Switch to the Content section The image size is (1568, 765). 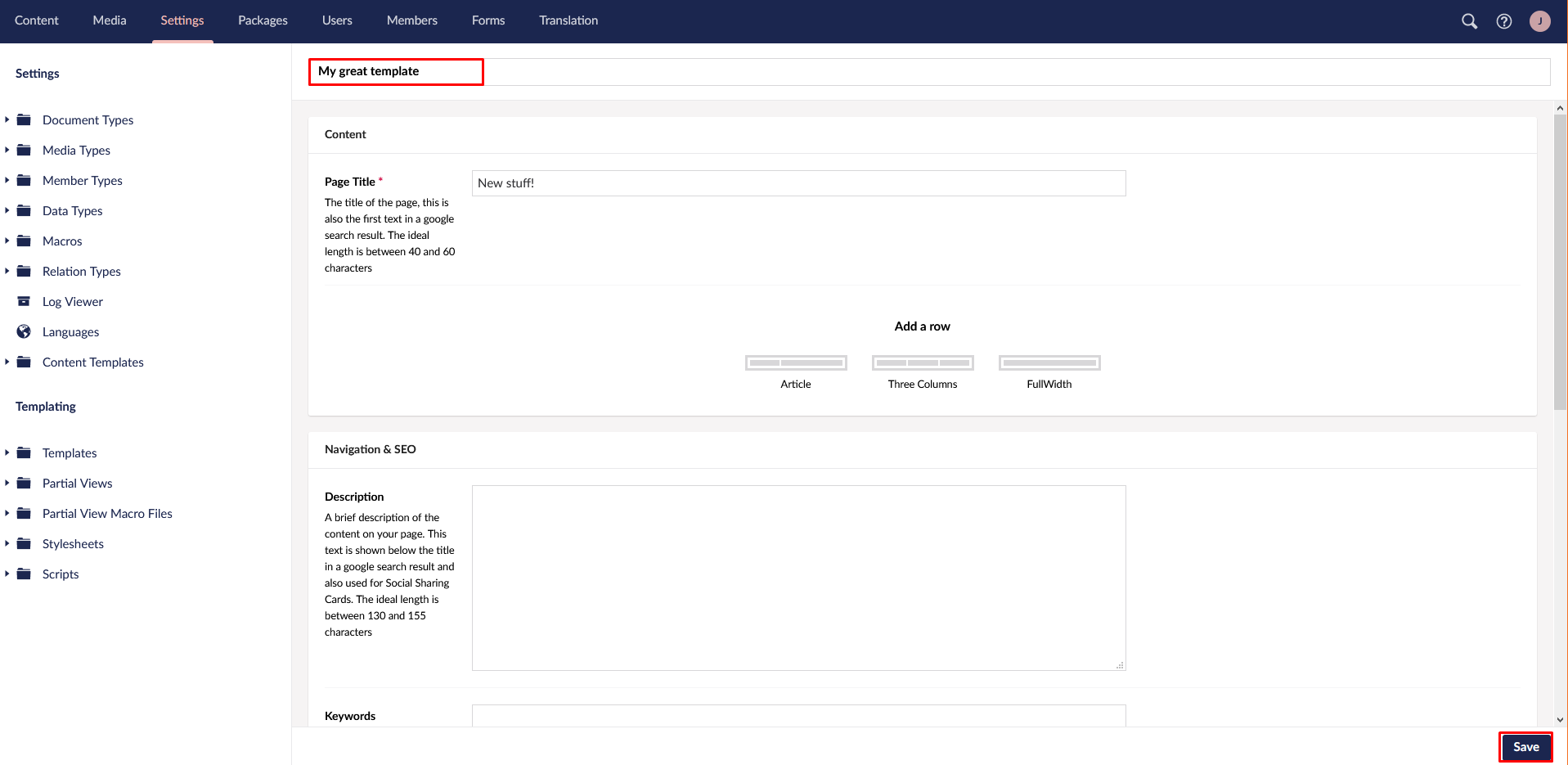(x=37, y=20)
